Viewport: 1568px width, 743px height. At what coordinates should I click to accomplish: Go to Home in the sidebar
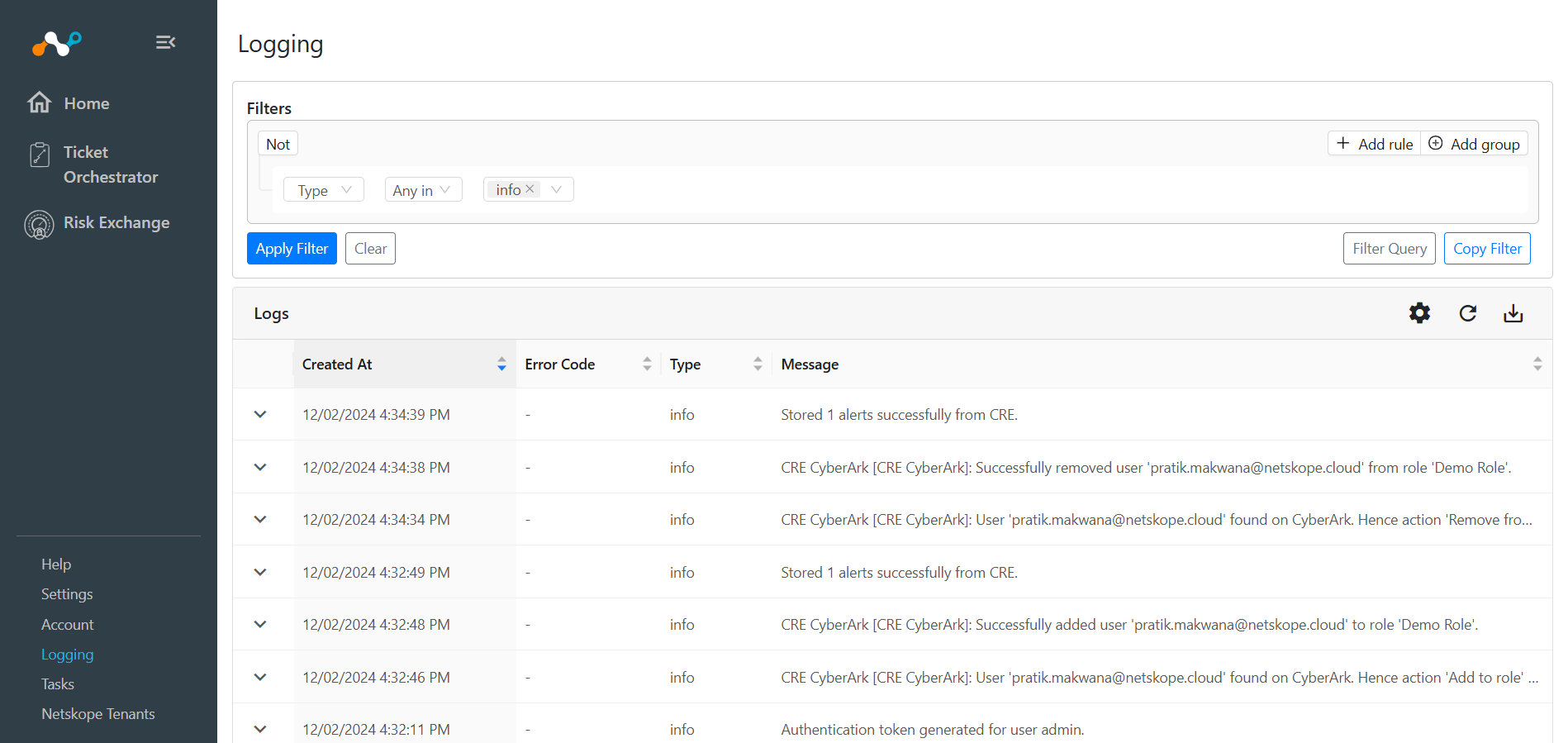[x=87, y=103]
